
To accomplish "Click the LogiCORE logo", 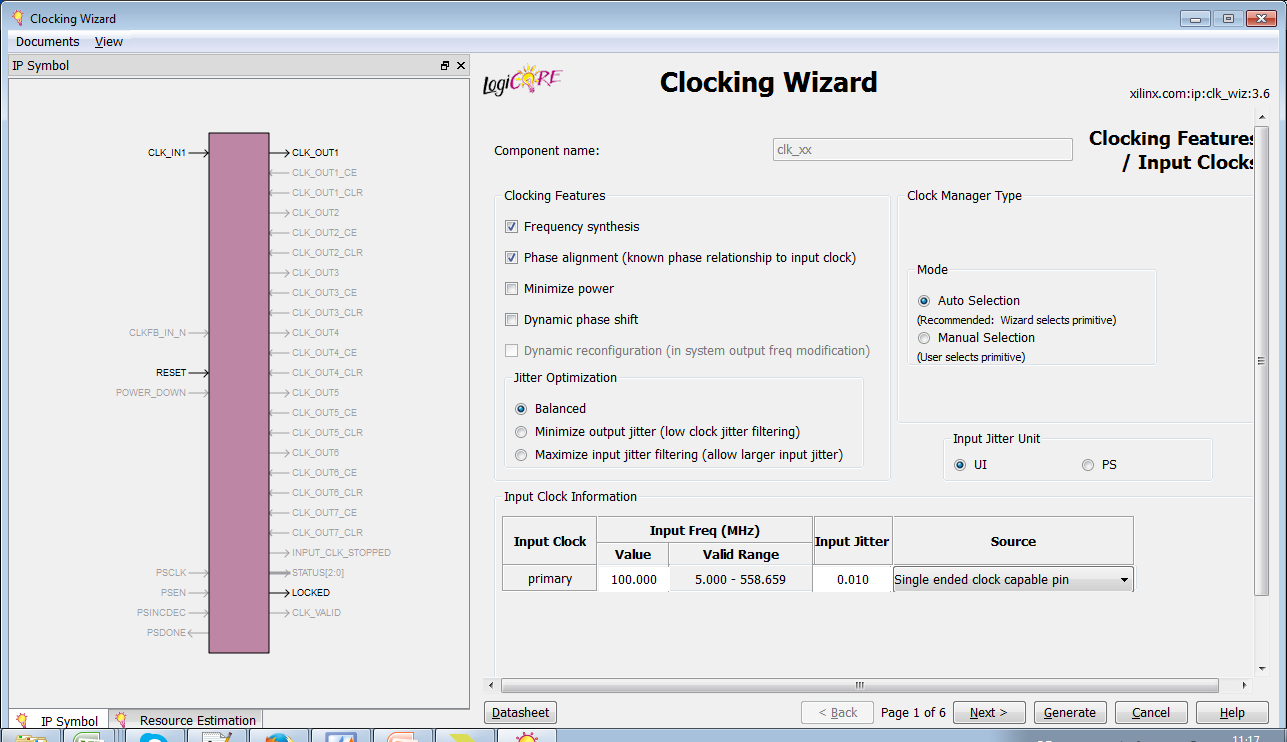I will pyautogui.click(x=522, y=83).
